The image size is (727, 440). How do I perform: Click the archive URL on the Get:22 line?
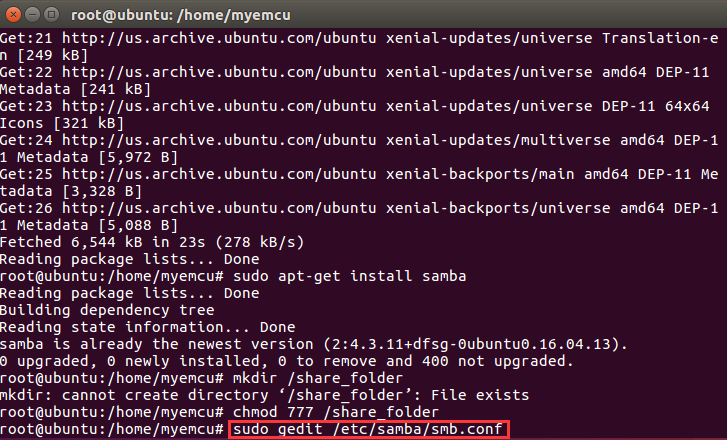pyautogui.click(x=219, y=72)
